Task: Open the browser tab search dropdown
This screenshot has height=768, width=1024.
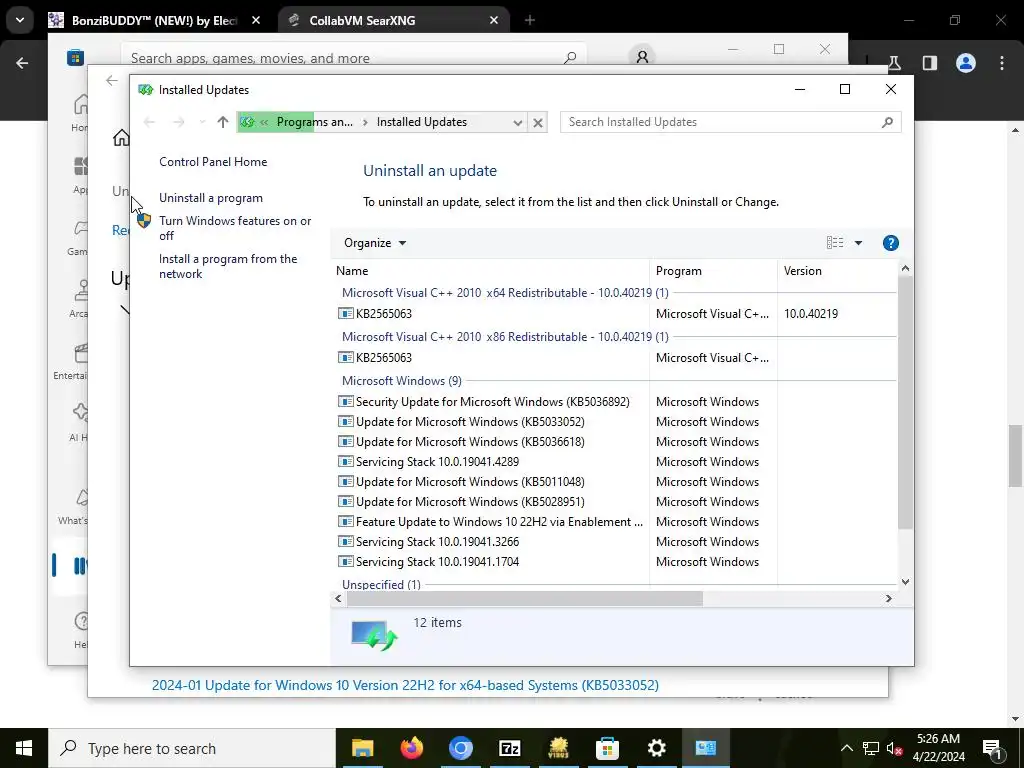Action: 20,20
